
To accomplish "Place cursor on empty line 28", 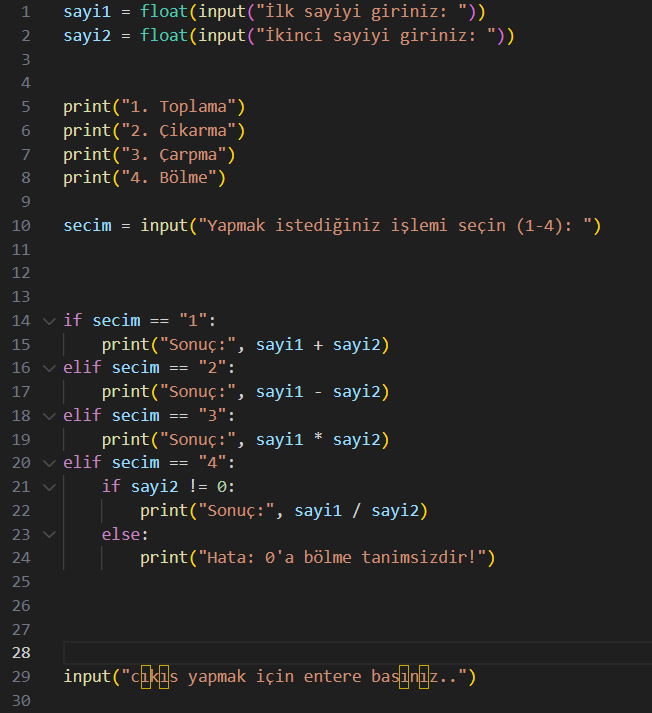I will tap(300, 653).
